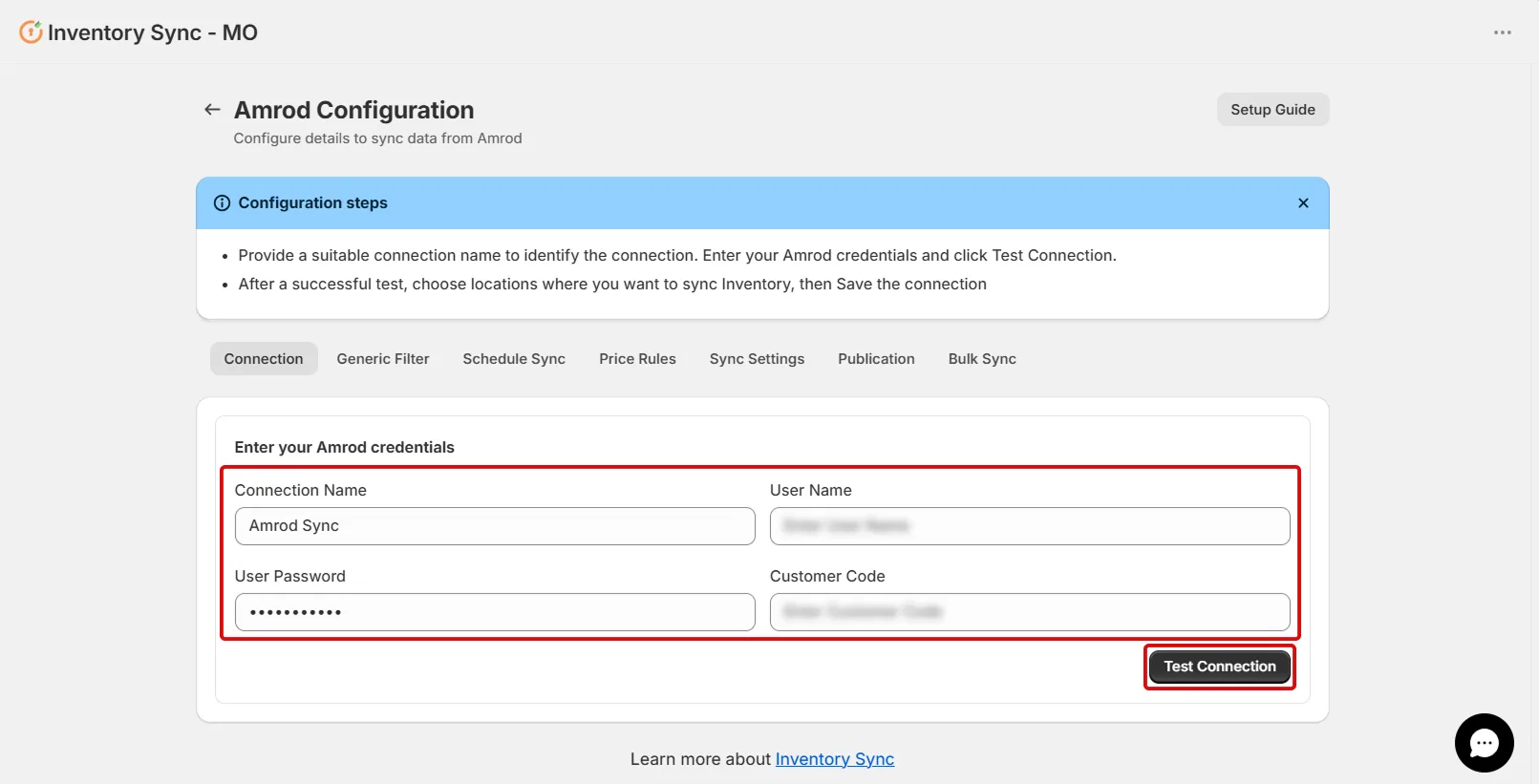This screenshot has height=784, width=1539.
Task: Select the Bulk Sync tab
Action: pos(982,359)
